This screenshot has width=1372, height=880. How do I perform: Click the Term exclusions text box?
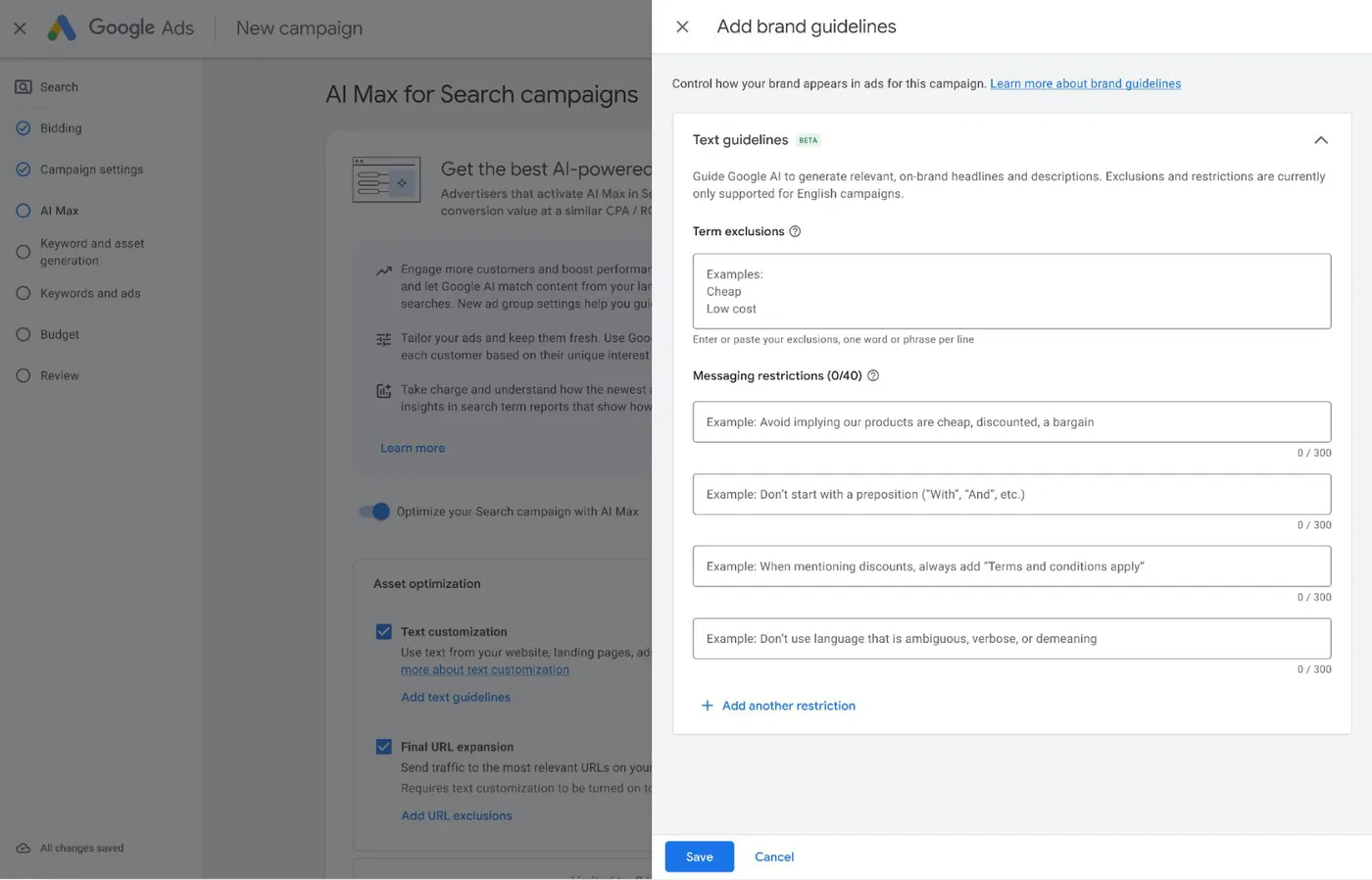(1011, 291)
